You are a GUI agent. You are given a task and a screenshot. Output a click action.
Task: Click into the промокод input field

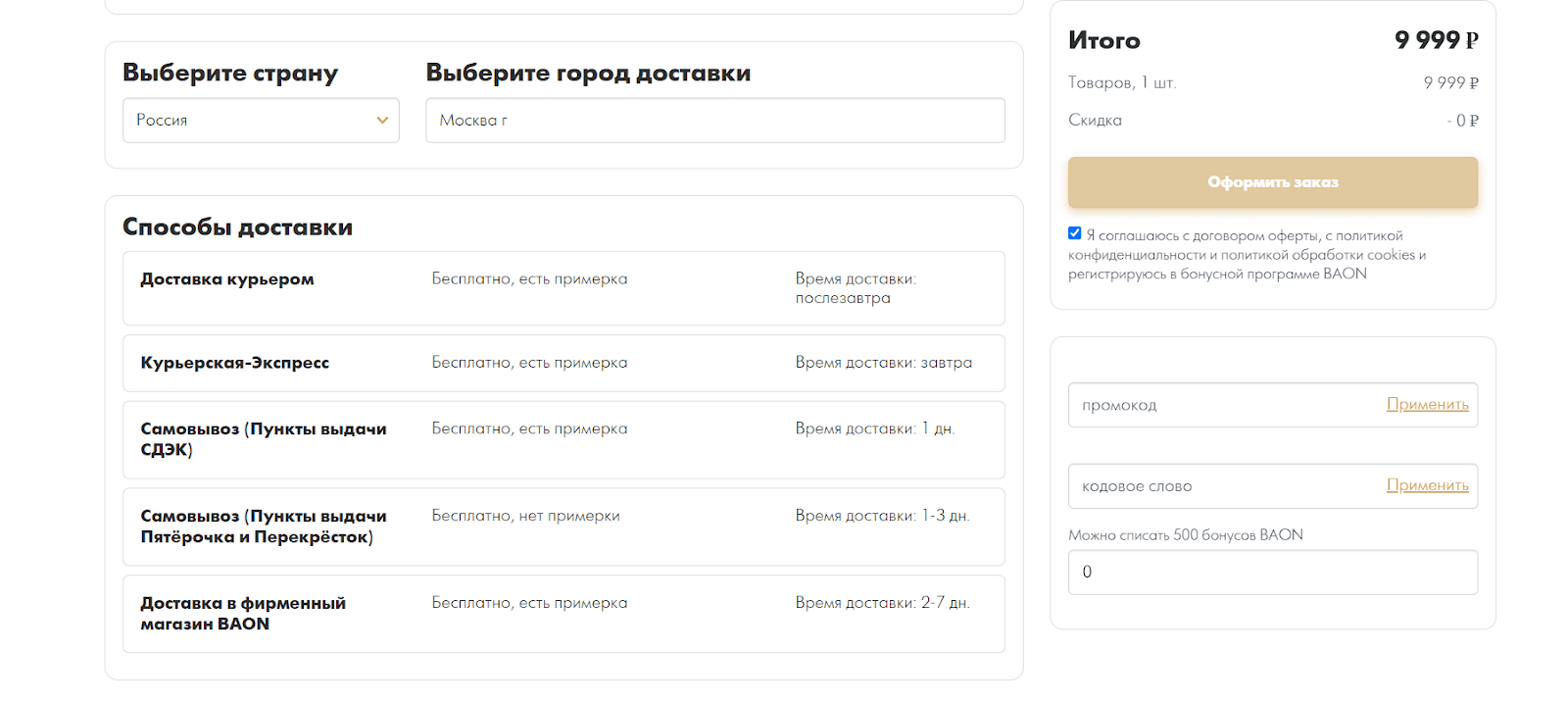pos(1225,405)
